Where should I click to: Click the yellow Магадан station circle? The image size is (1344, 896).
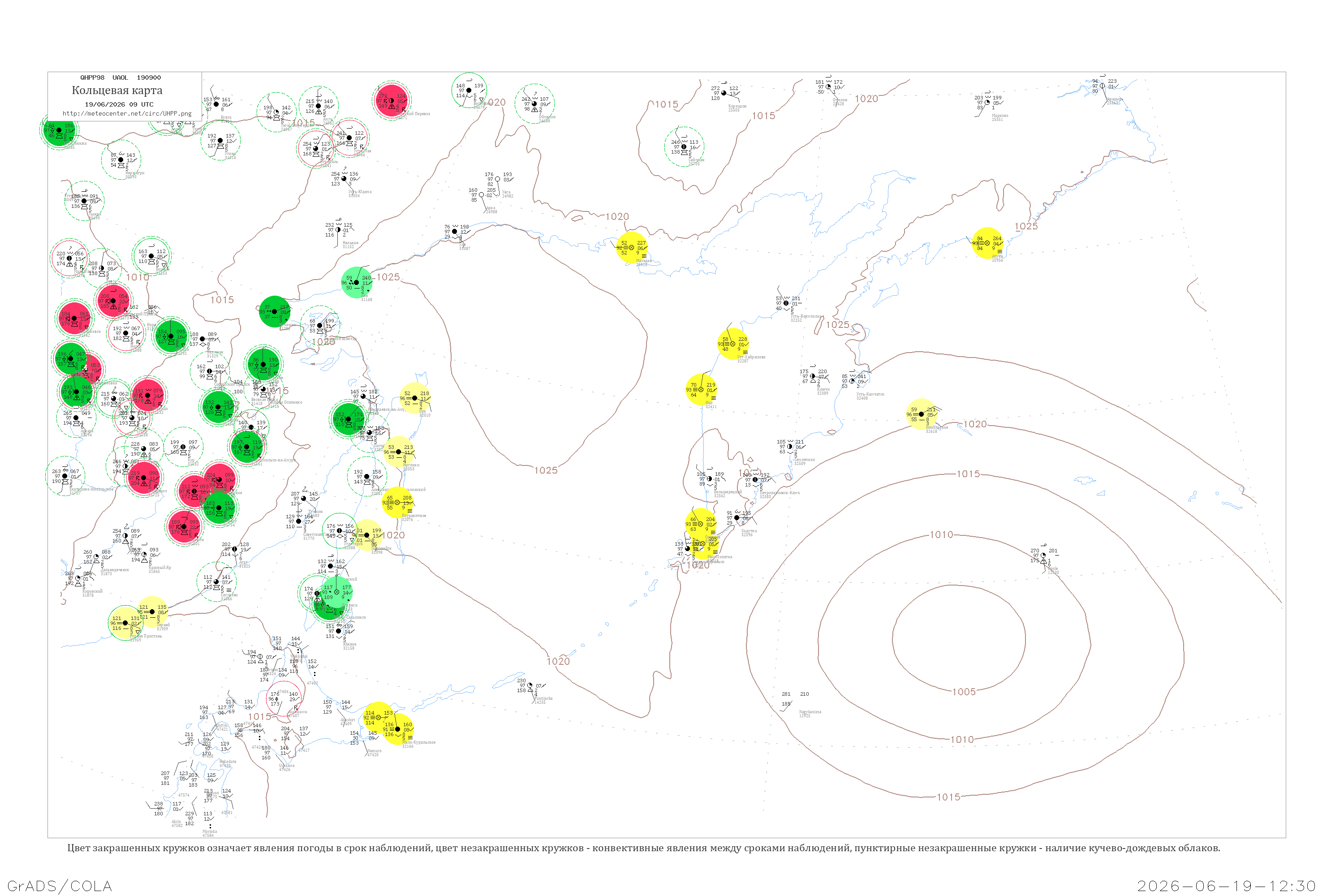[x=632, y=247]
